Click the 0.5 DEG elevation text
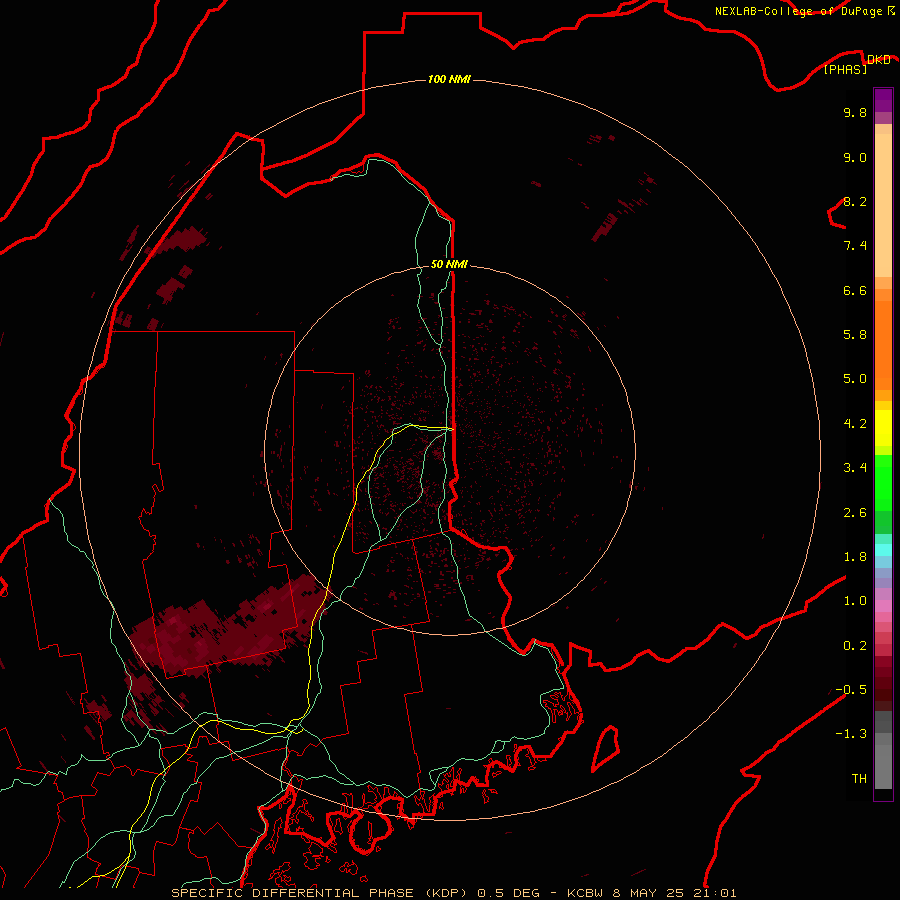Image resolution: width=900 pixels, height=900 pixels. (x=509, y=893)
